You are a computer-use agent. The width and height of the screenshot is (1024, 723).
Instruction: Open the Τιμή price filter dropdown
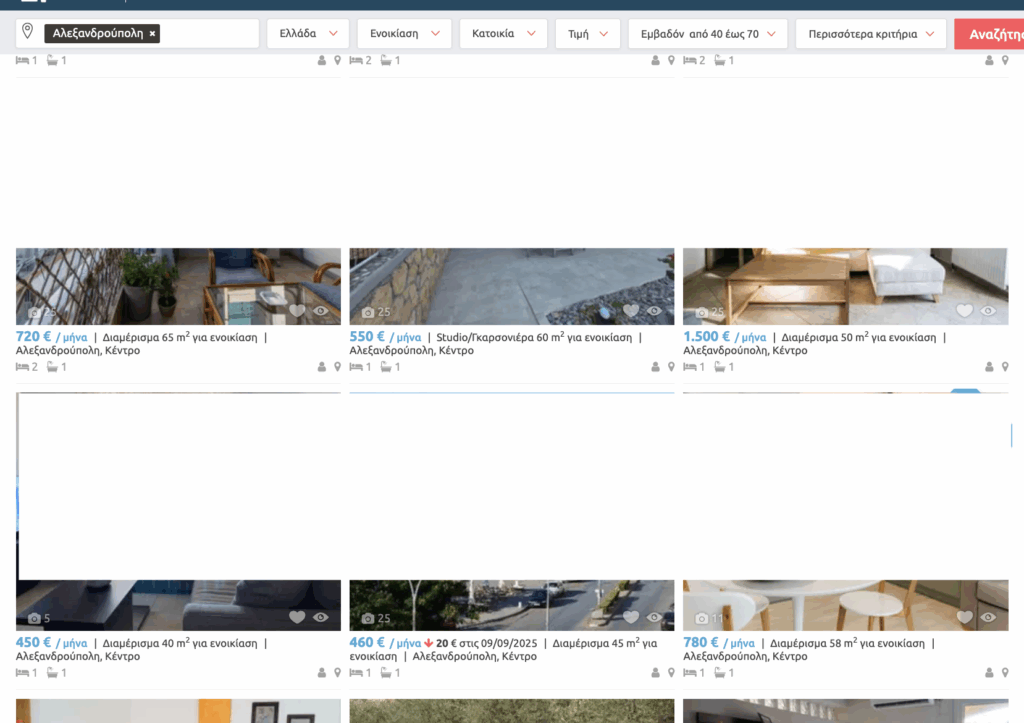point(587,34)
